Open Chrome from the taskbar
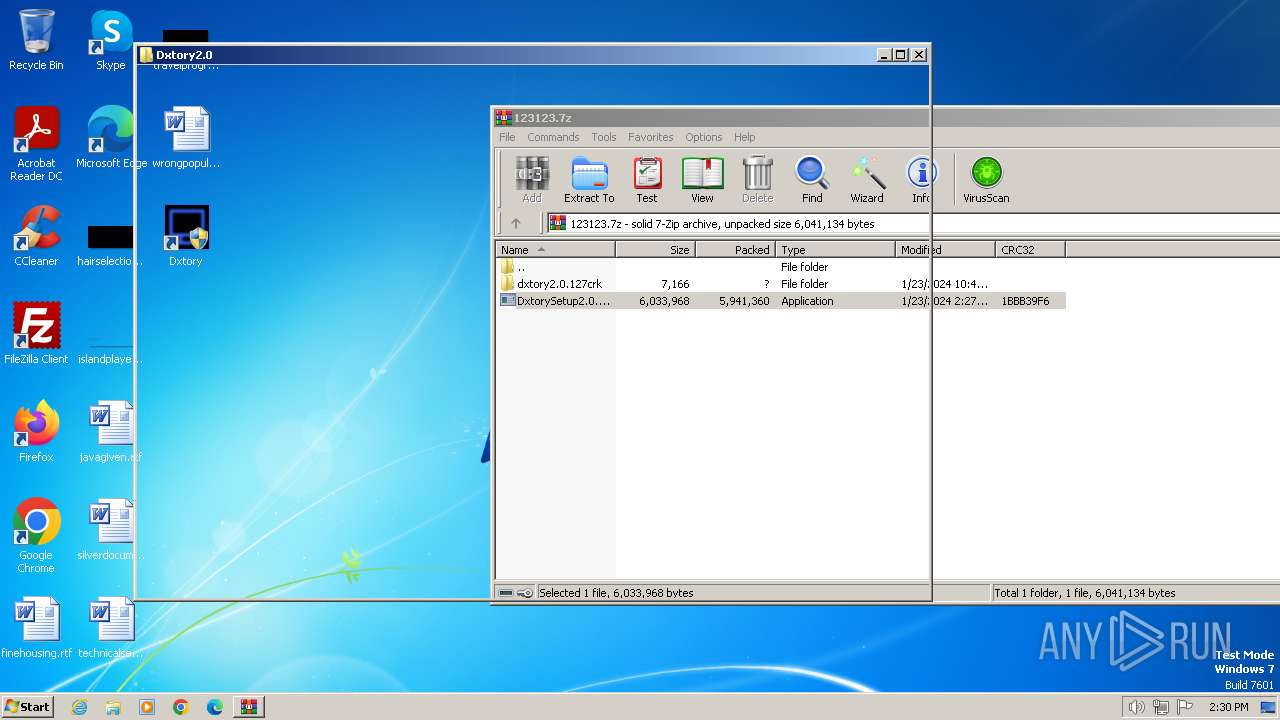1280x720 pixels. (181, 707)
